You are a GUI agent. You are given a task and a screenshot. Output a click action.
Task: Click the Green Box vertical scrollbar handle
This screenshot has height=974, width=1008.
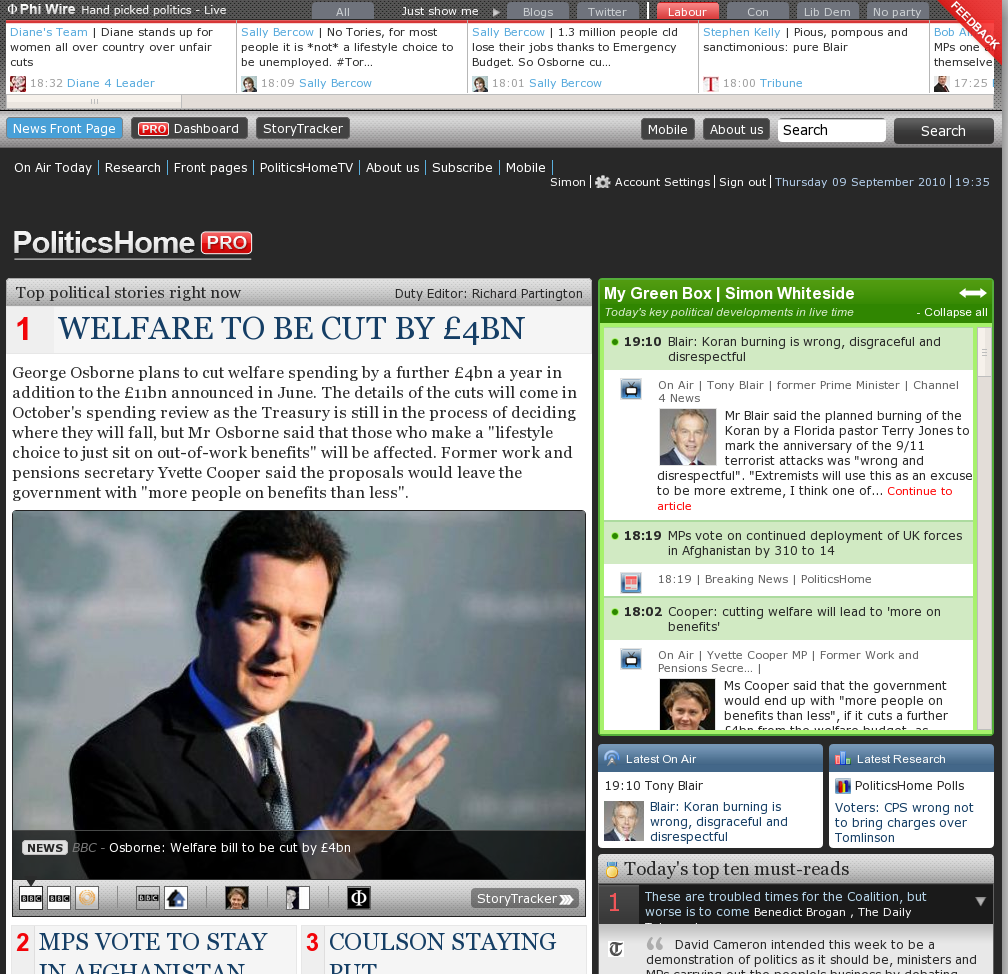click(x=984, y=352)
